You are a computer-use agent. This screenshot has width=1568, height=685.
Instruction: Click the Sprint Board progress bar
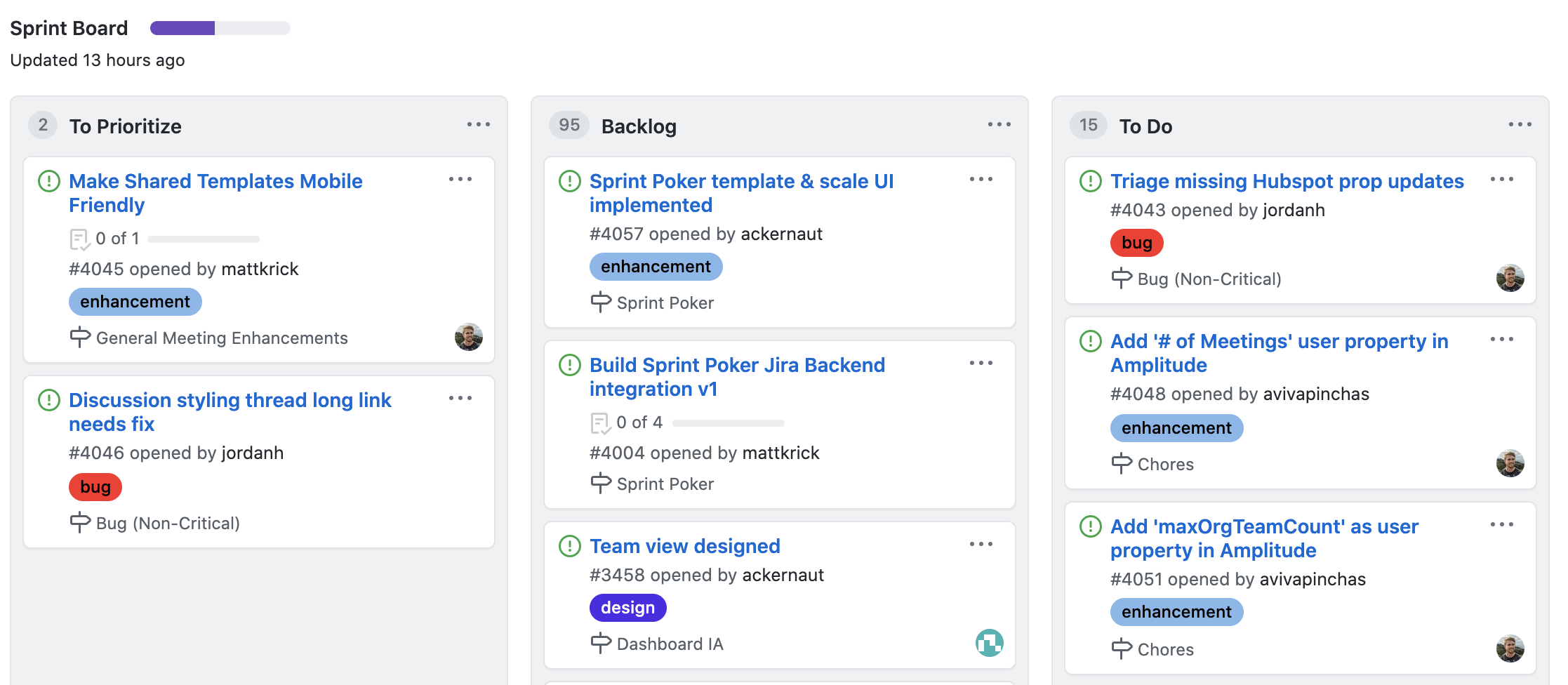click(x=220, y=28)
